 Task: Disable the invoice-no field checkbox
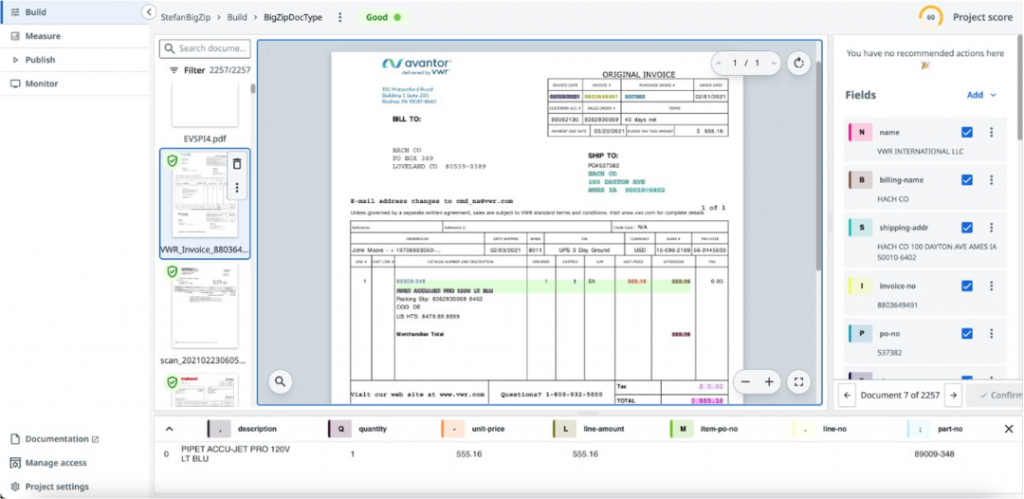[966, 286]
